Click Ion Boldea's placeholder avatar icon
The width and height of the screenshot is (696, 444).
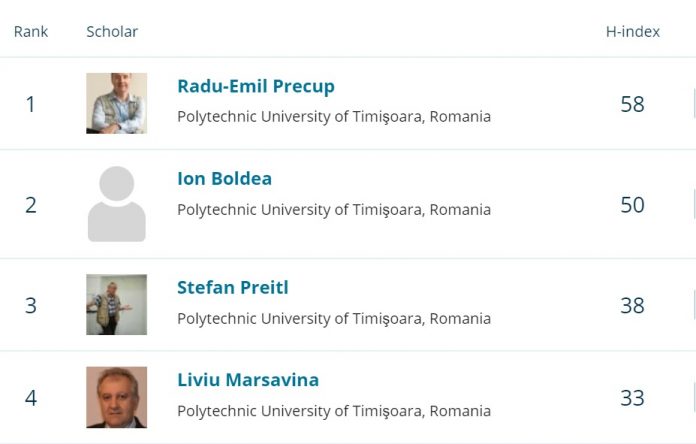(116, 204)
